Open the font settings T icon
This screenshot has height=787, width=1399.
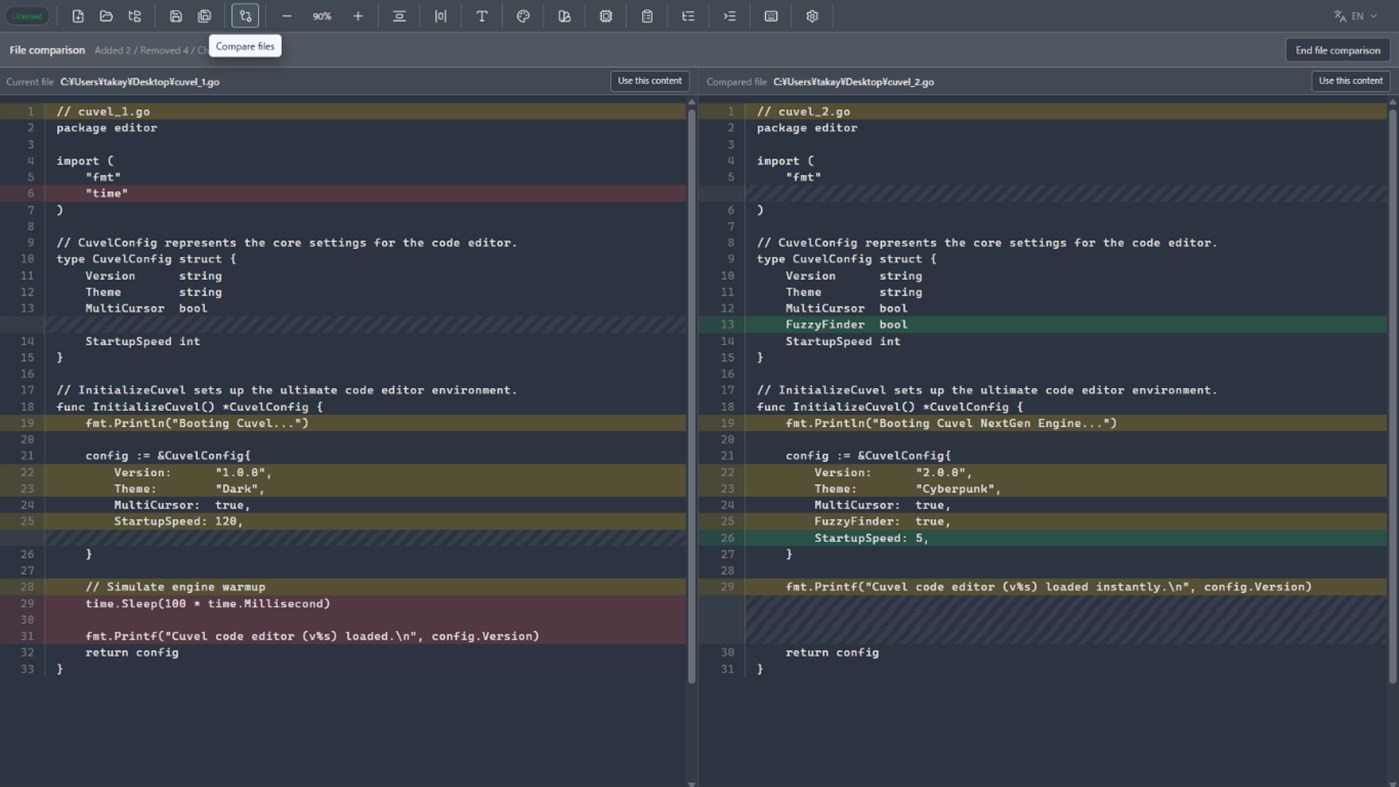point(482,16)
